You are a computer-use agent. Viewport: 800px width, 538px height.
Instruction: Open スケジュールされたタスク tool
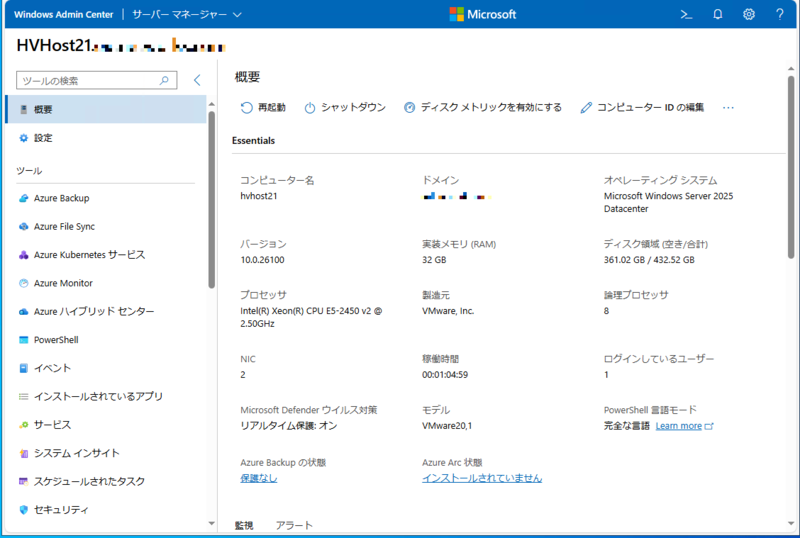106,481
